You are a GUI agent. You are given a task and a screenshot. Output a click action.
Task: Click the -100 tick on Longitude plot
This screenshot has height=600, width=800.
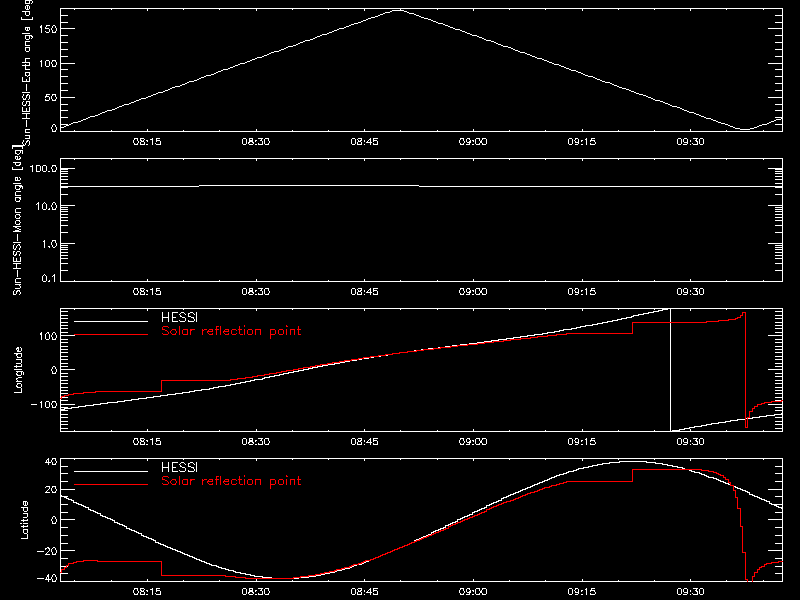point(44,405)
